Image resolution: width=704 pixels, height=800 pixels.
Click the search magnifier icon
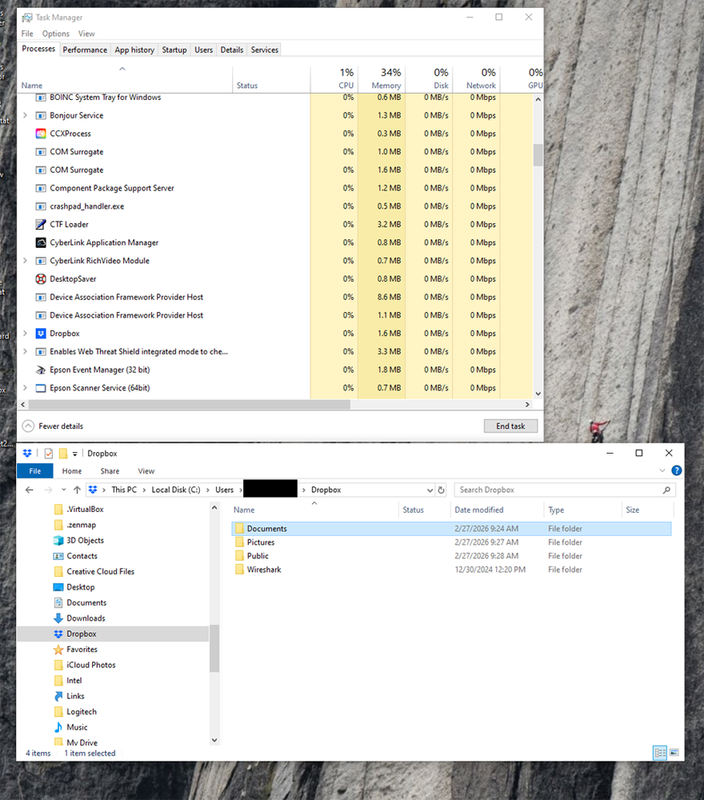(x=666, y=490)
